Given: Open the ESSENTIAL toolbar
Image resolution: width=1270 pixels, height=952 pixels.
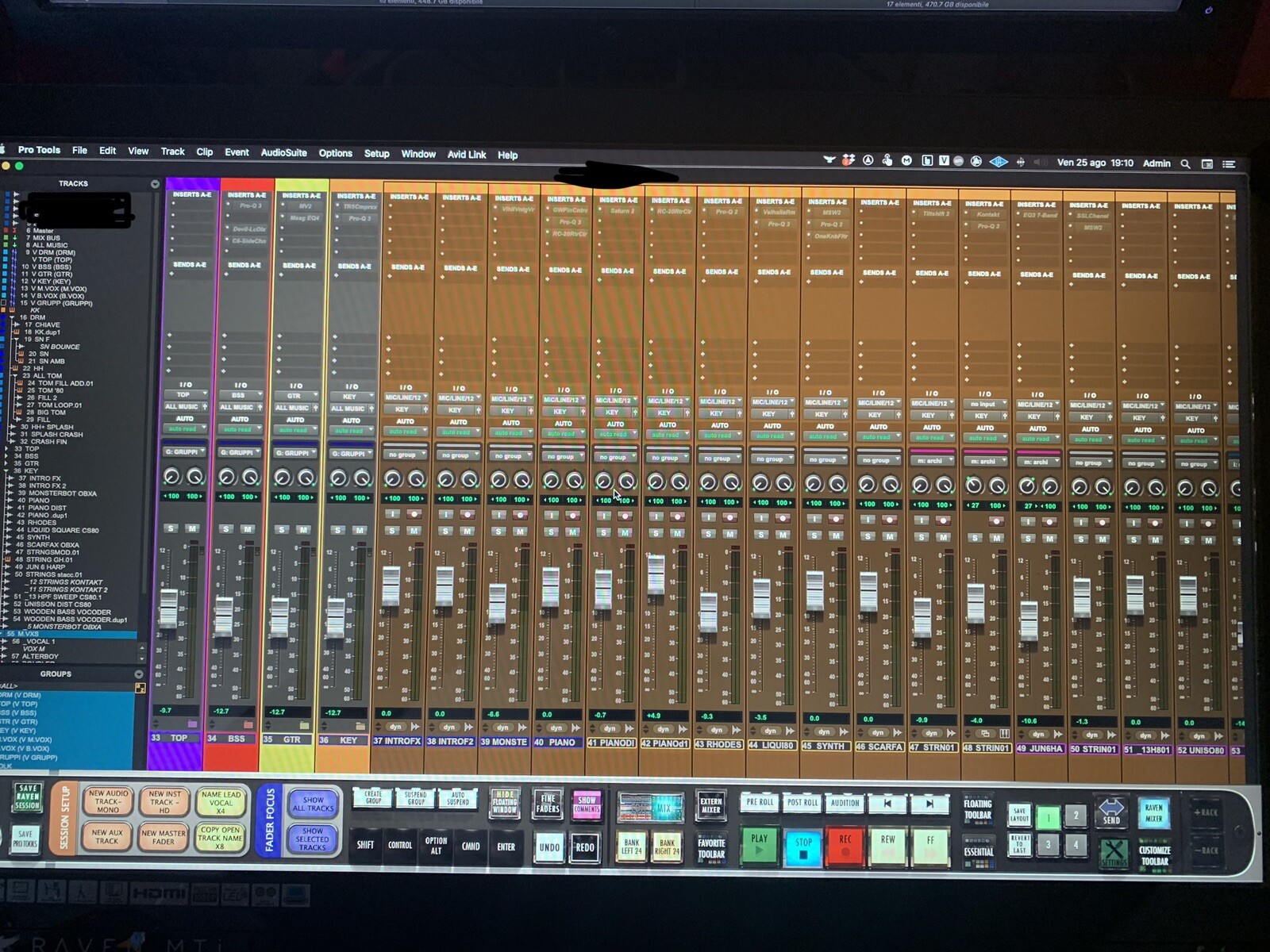Looking at the screenshot, I should pos(981,851).
